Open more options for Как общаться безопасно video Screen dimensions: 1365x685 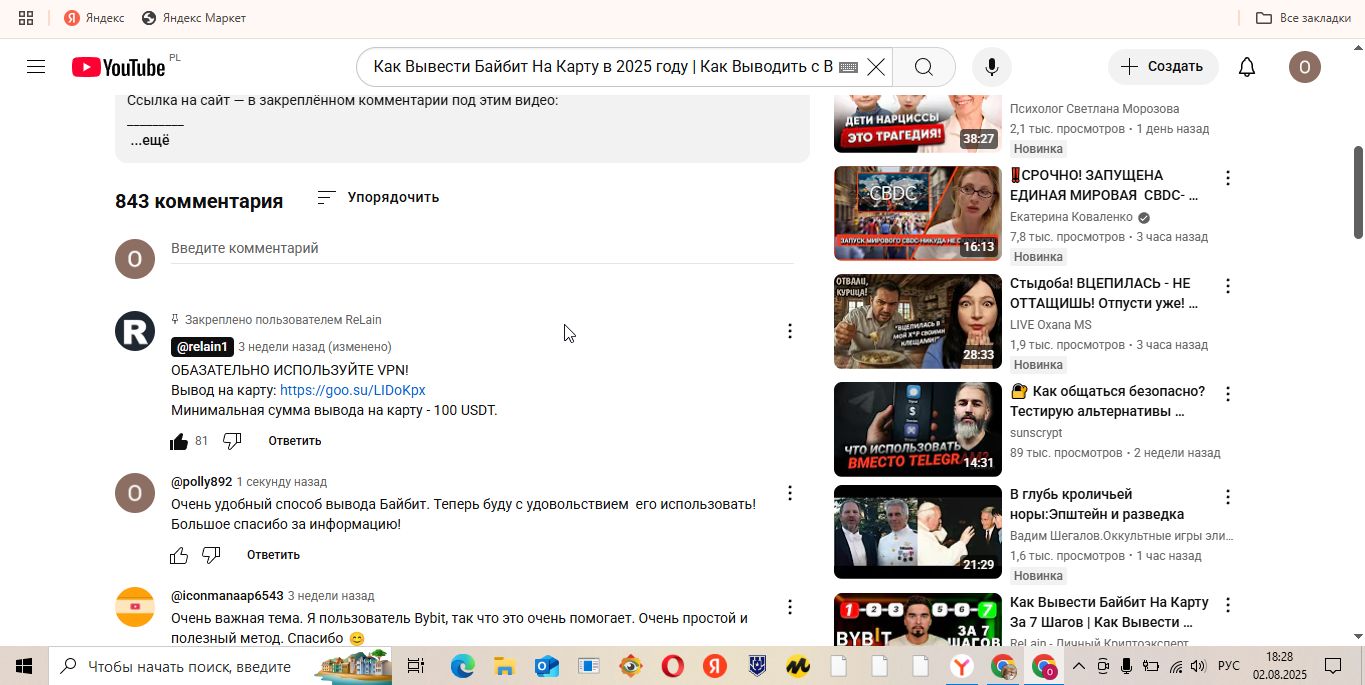click(x=1228, y=394)
